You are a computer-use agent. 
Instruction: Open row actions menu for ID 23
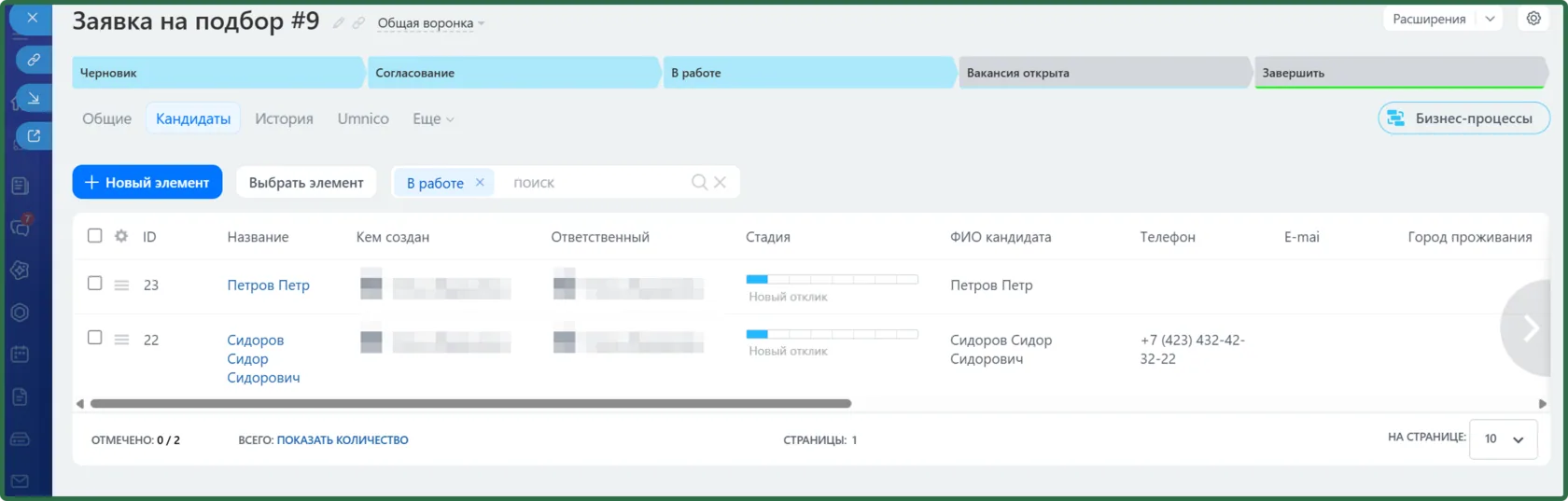(121, 285)
